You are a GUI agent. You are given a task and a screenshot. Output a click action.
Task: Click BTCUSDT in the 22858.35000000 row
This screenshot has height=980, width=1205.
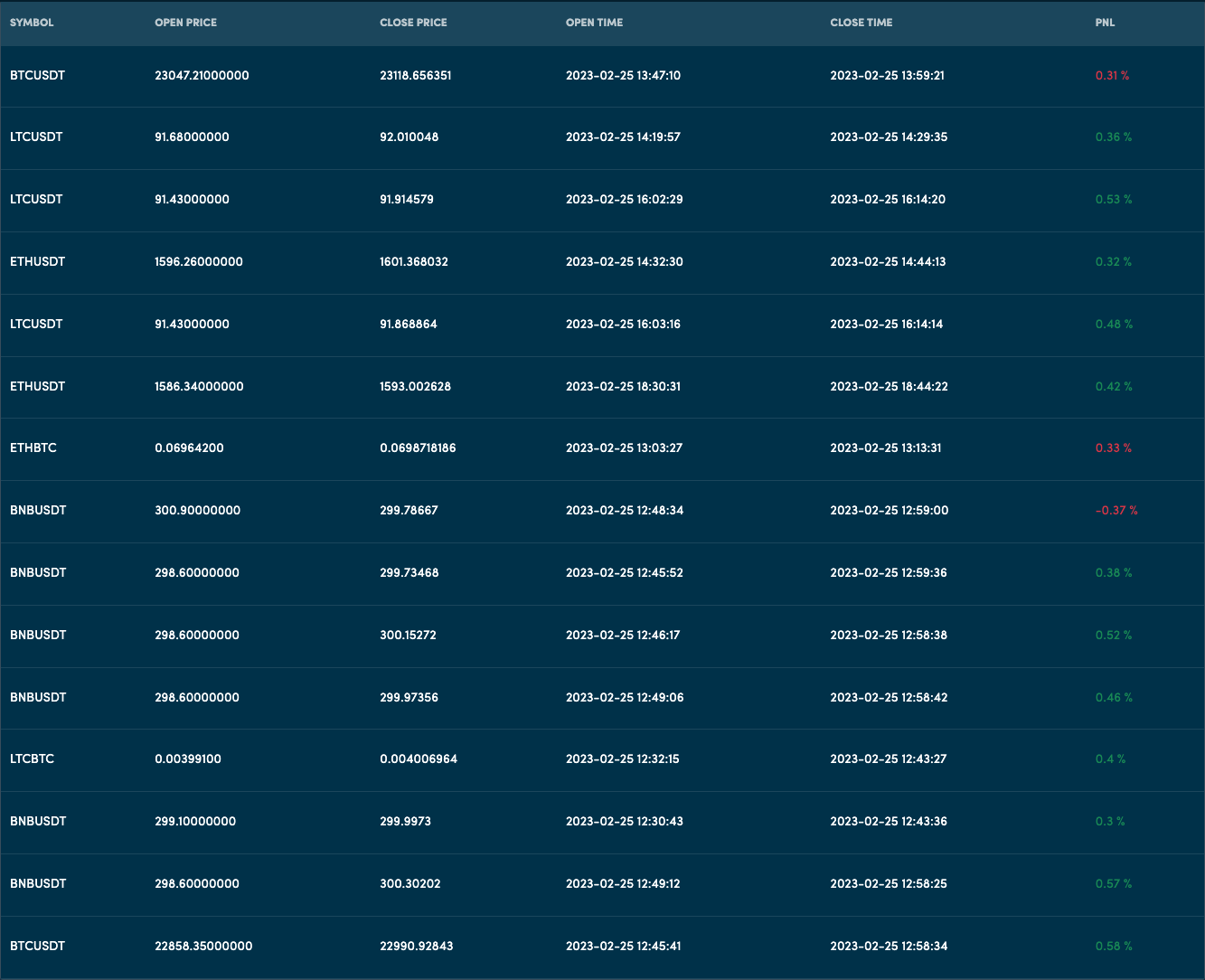38,946
